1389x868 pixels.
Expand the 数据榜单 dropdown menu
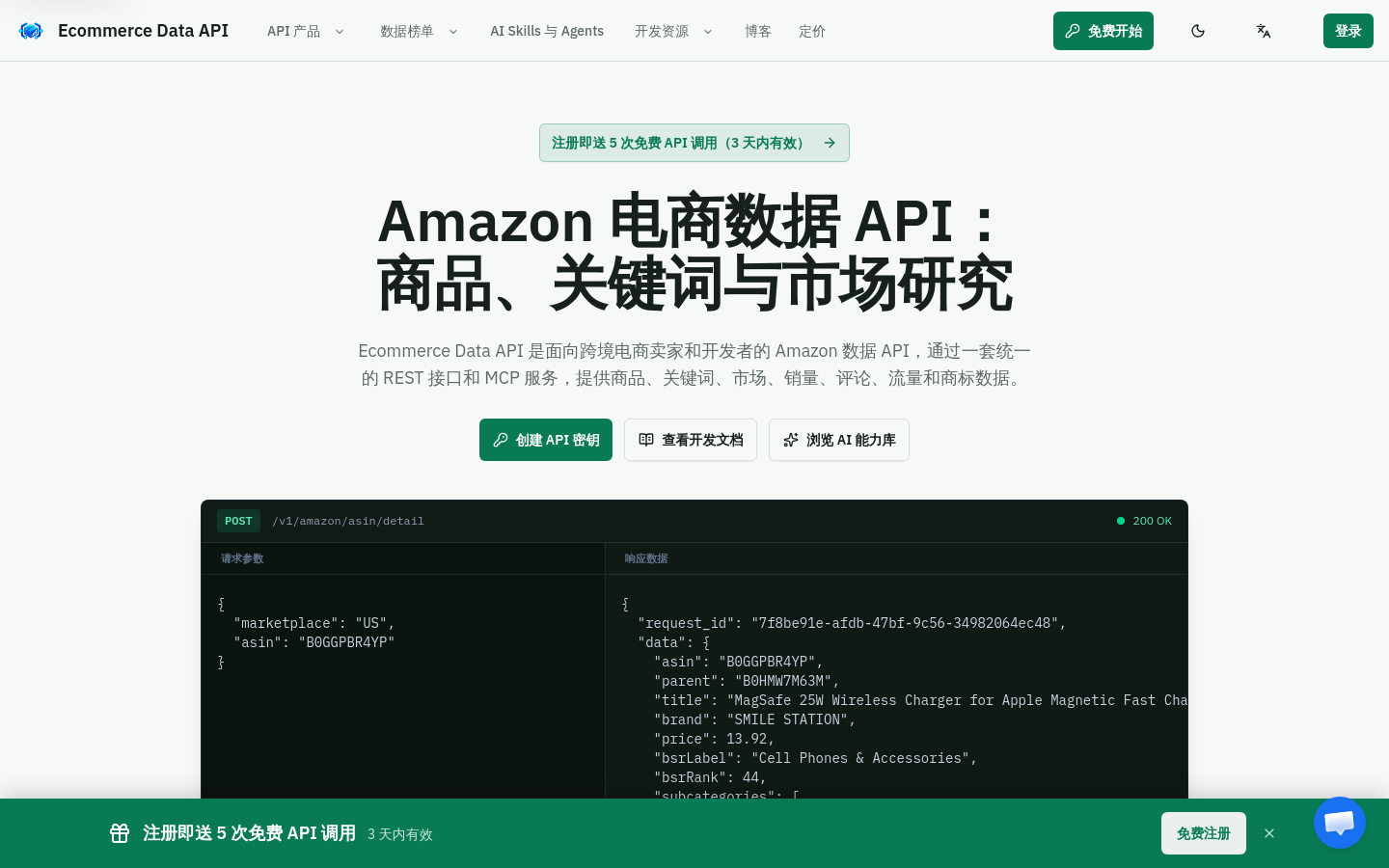[419, 31]
